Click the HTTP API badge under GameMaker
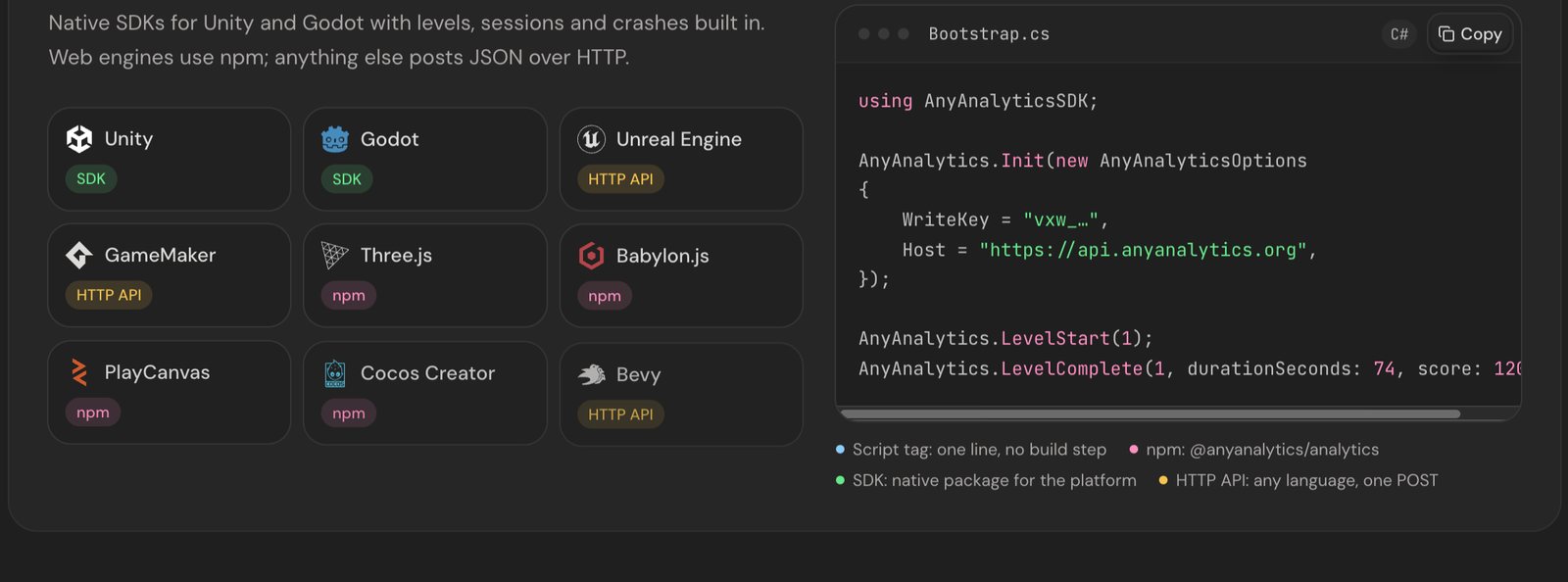The width and height of the screenshot is (1568, 582). click(109, 295)
